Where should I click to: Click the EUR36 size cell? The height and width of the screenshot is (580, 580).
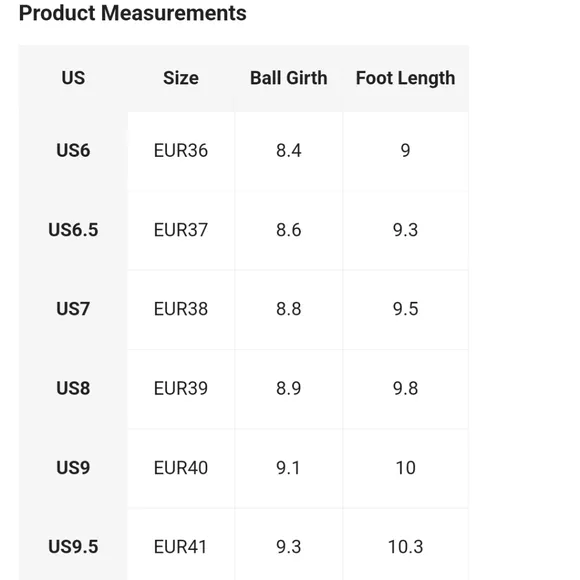pos(181,151)
